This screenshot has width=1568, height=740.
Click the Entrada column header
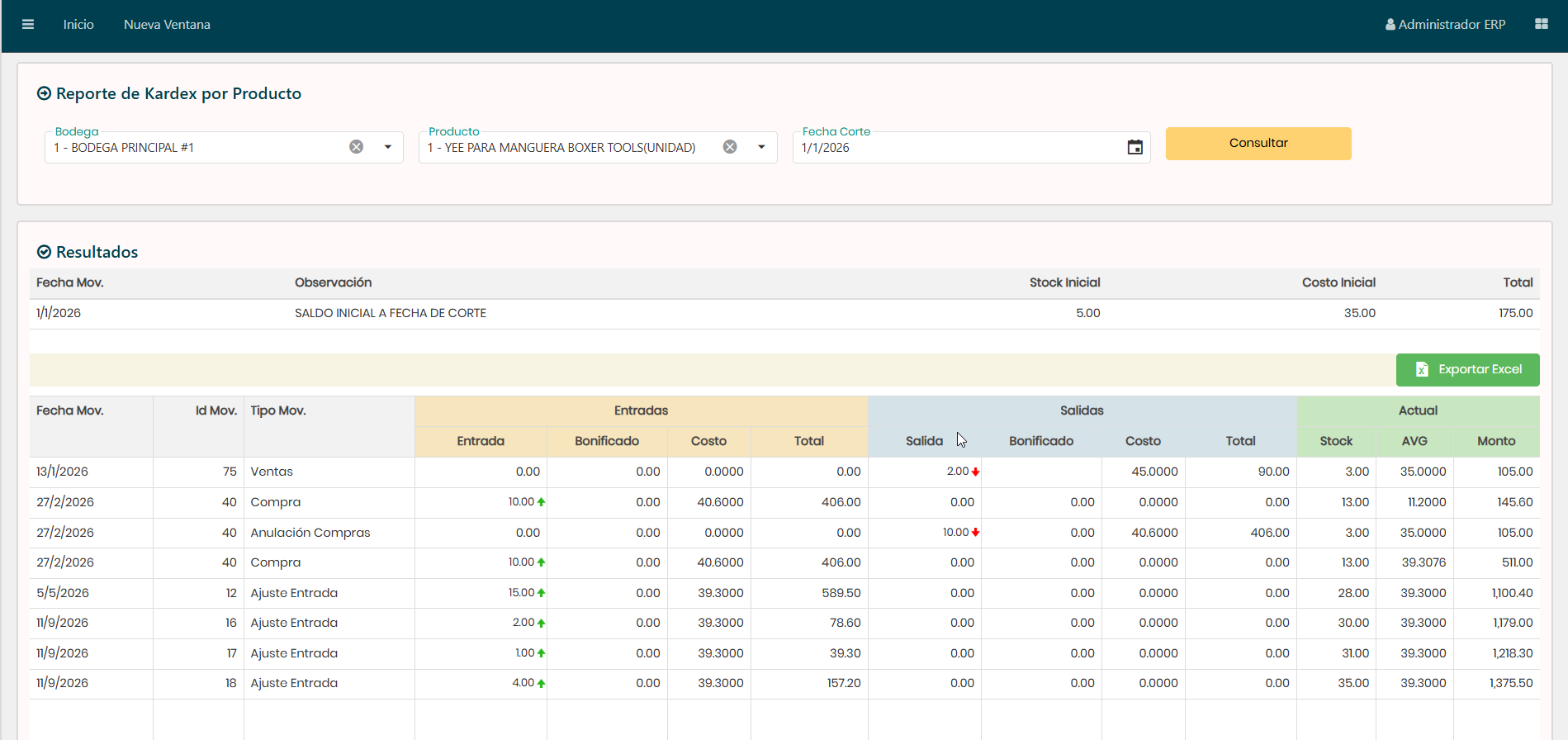tap(481, 441)
